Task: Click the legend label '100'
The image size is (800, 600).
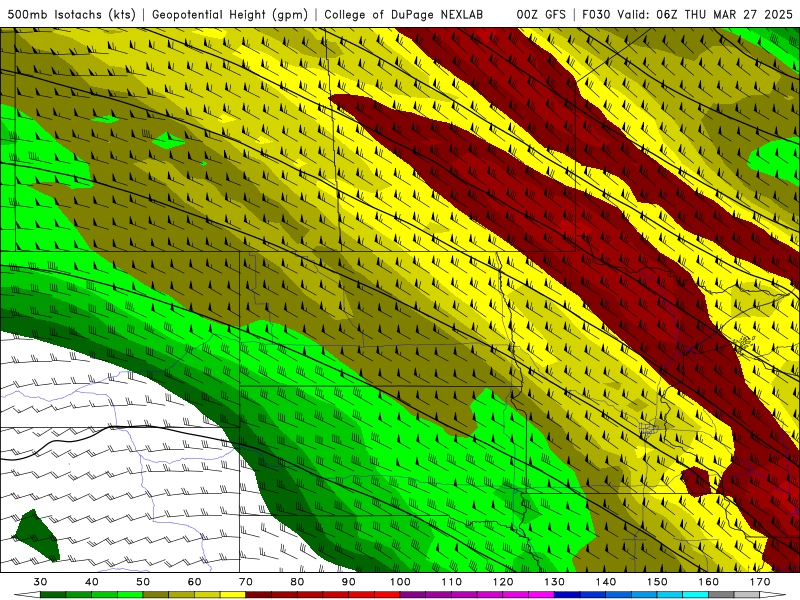Action: pyautogui.click(x=400, y=582)
